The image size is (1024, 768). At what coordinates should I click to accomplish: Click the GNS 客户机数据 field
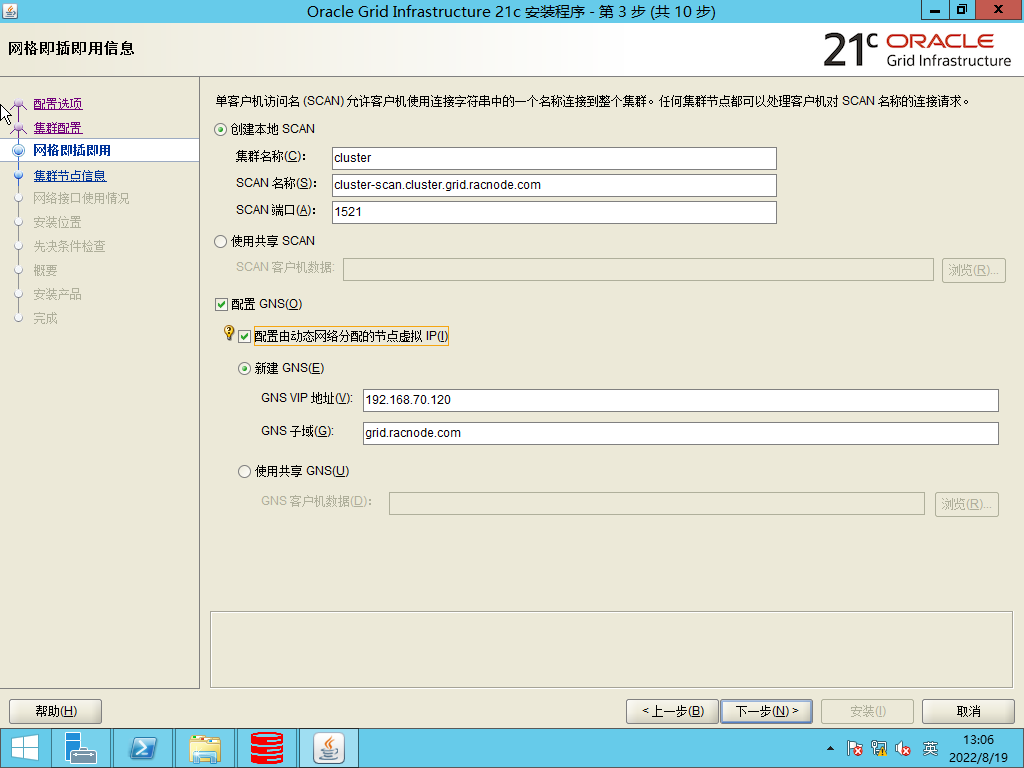click(x=657, y=504)
